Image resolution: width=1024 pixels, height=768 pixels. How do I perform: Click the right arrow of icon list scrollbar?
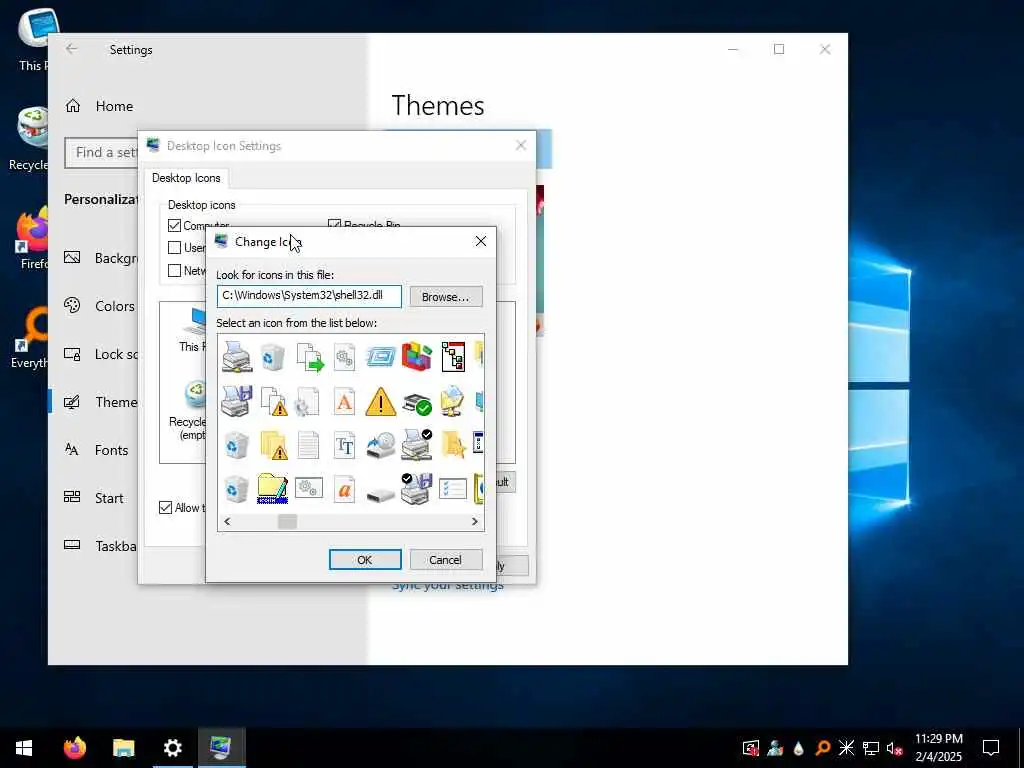(x=475, y=521)
